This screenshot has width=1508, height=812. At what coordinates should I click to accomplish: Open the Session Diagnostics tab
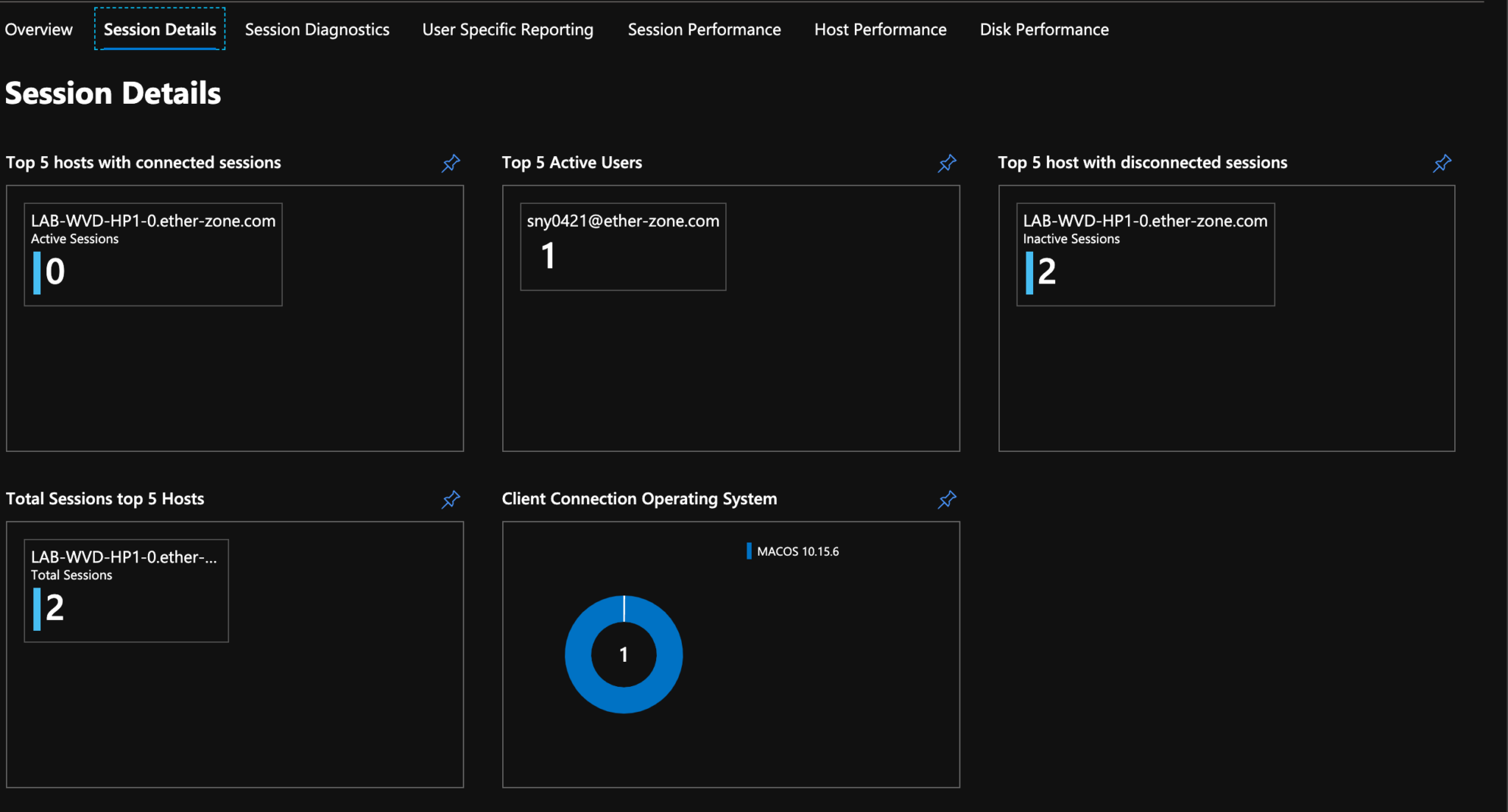(x=317, y=29)
